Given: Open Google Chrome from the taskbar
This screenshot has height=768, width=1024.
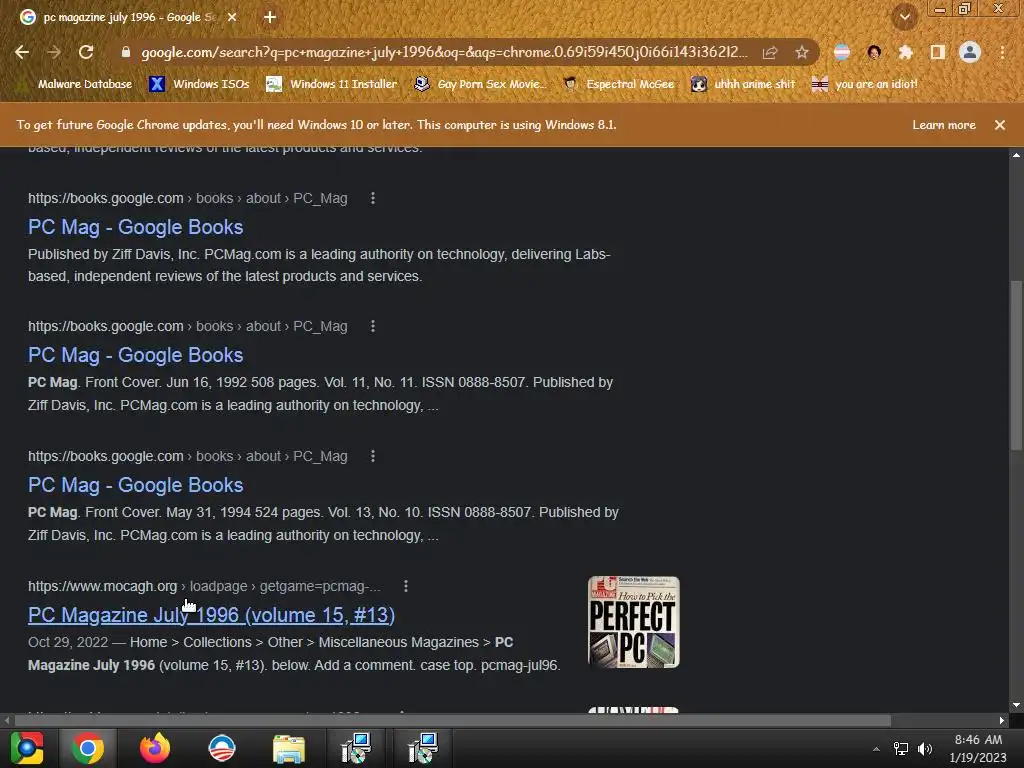Looking at the screenshot, I should coord(88,748).
